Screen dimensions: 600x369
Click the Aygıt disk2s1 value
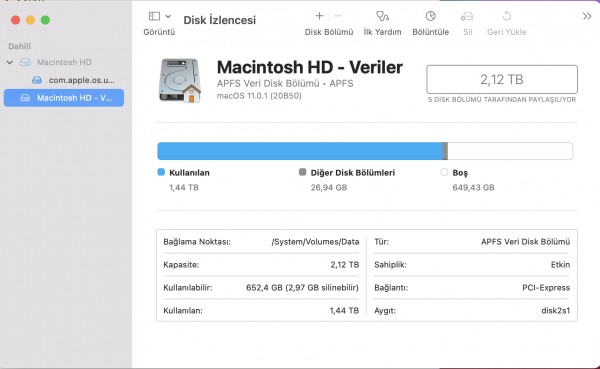556,311
